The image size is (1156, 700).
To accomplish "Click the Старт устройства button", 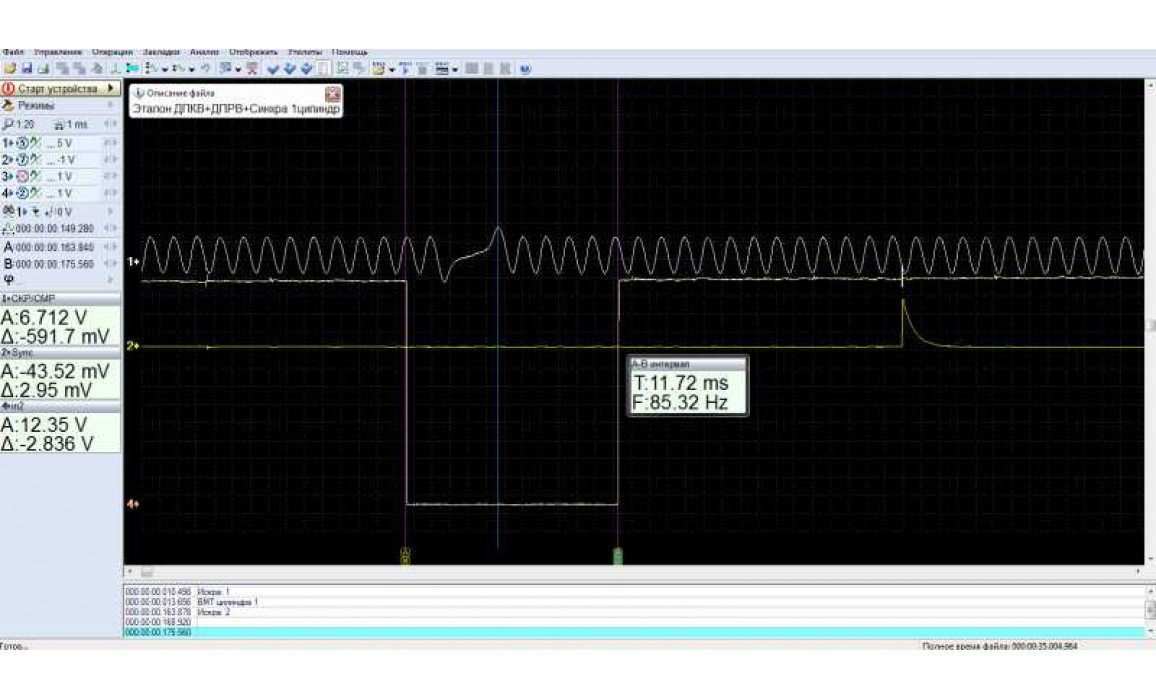I will tap(60, 89).
